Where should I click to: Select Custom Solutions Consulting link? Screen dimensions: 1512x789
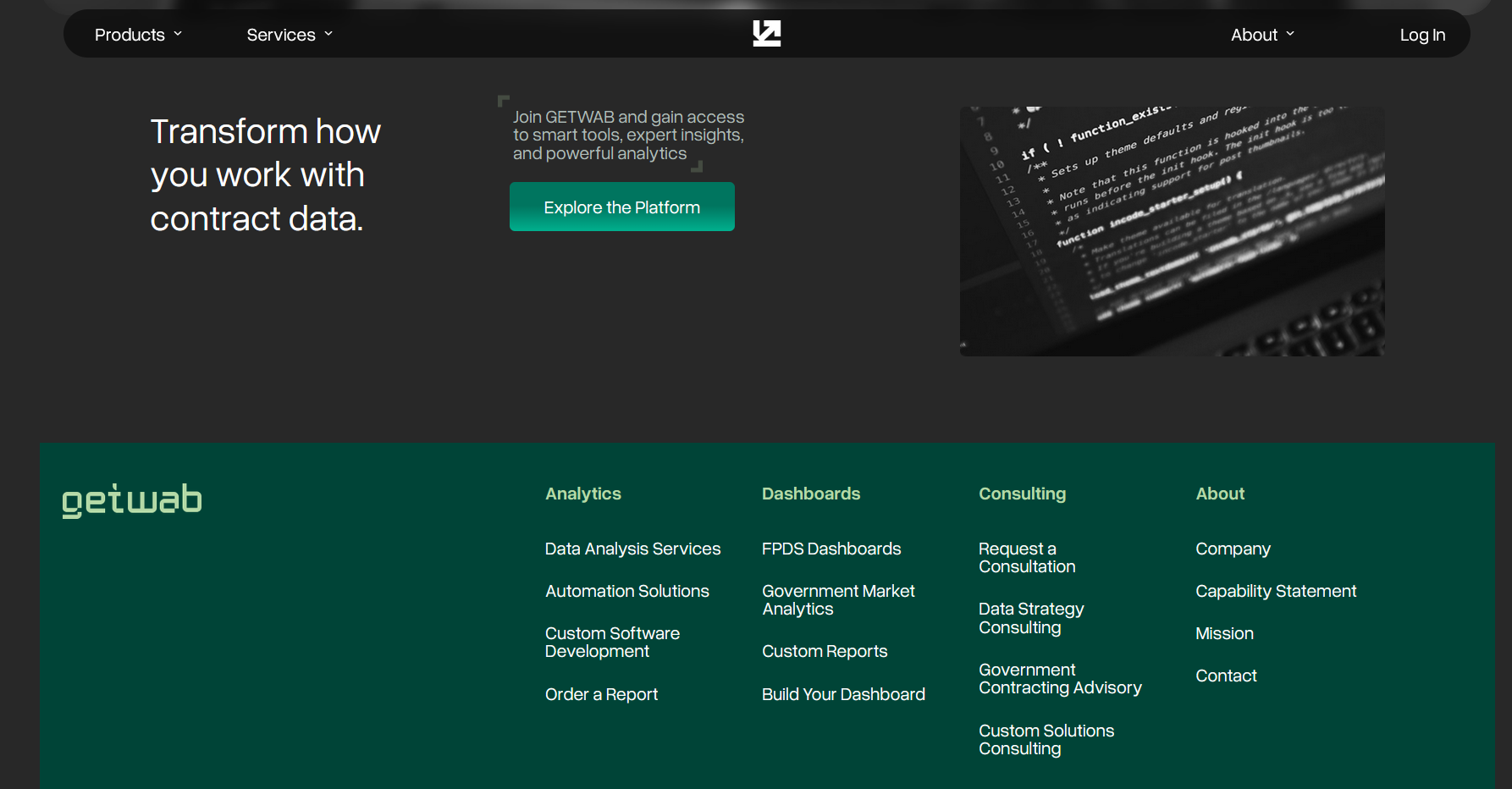[x=1046, y=740]
